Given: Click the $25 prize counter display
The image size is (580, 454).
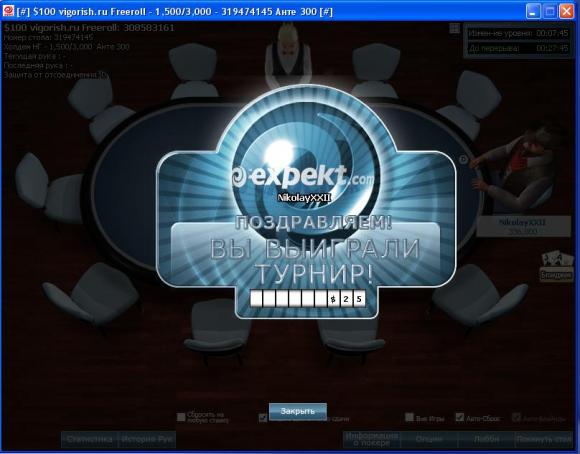Looking at the screenshot, I should pyautogui.click(x=307, y=299).
